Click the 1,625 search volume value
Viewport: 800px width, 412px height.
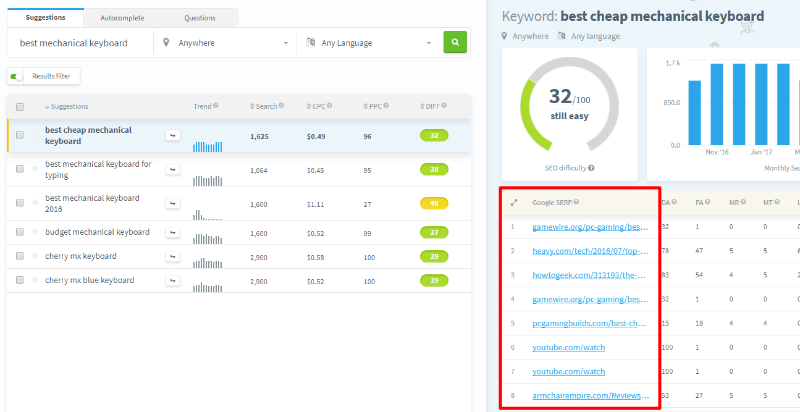tap(259, 137)
